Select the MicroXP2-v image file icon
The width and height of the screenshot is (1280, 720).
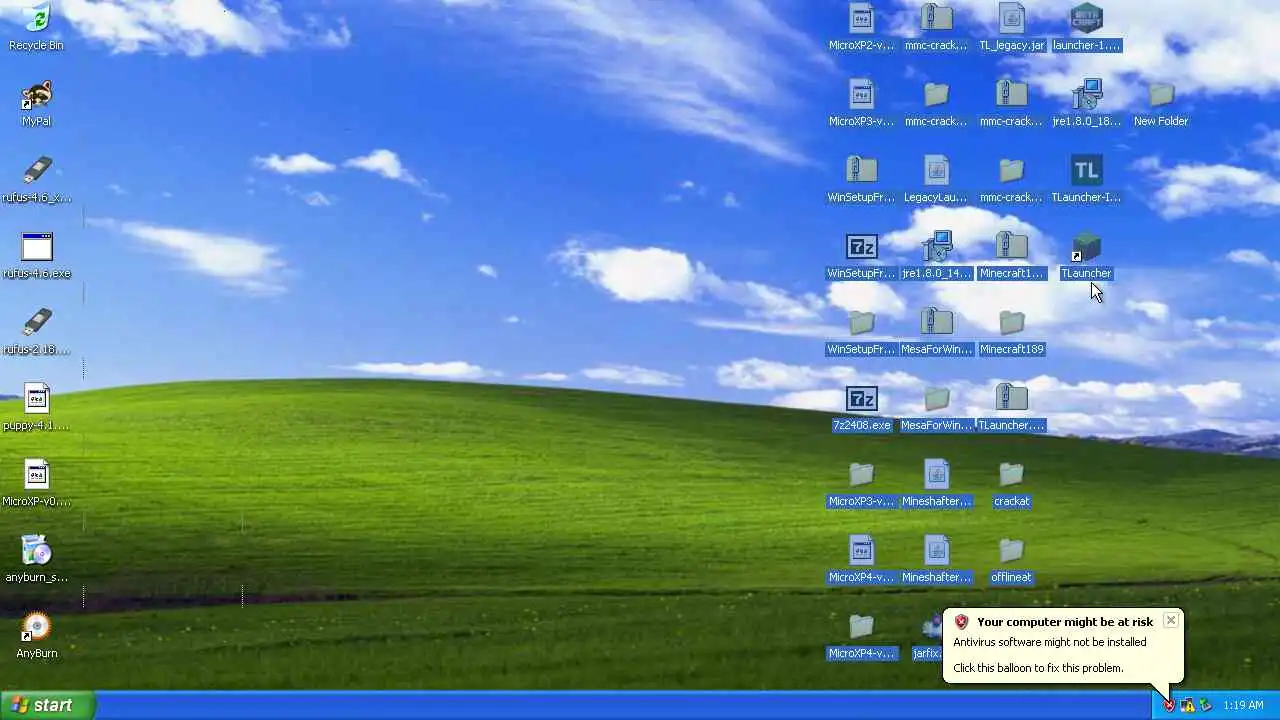pos(861,27)
